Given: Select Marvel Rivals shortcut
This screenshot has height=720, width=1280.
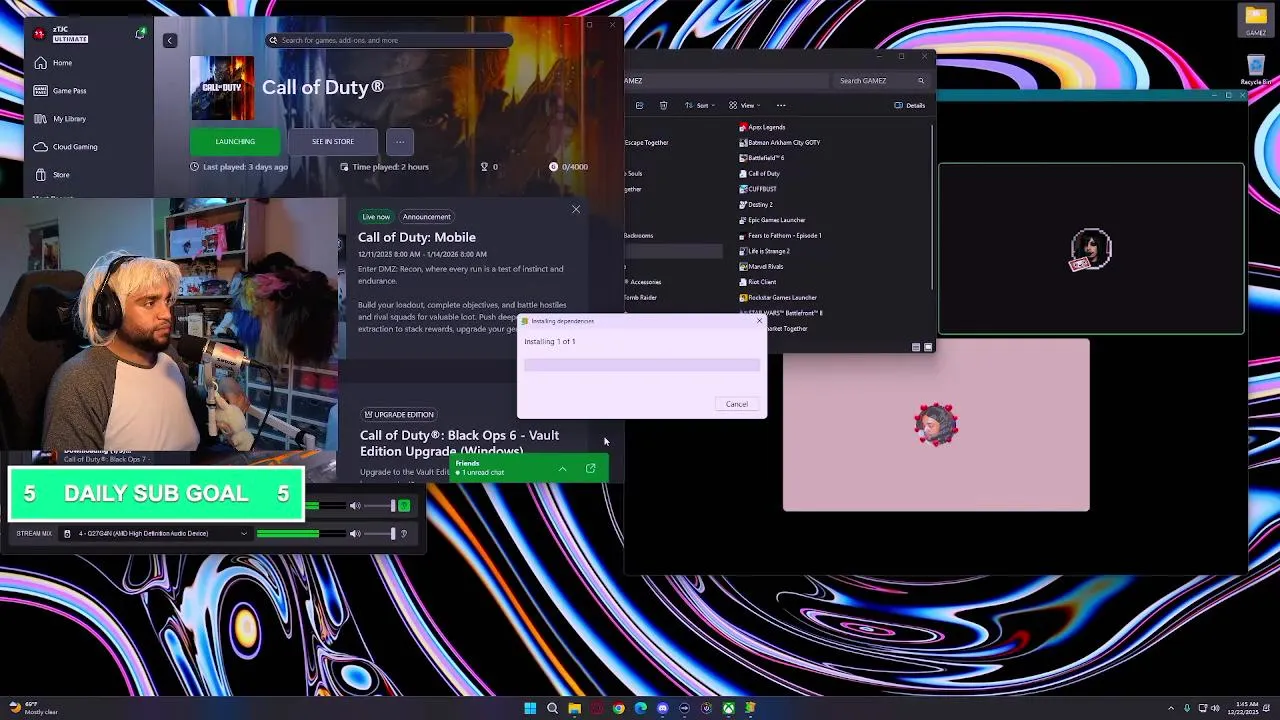Looking at the screenshot, I should [x=761, y=267].
